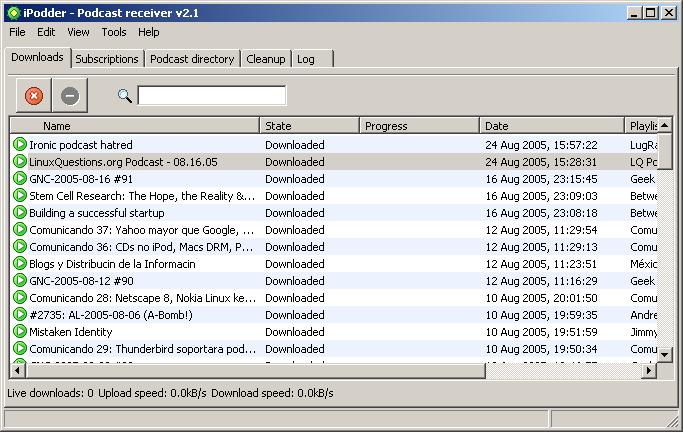Sort the list by State column header
This screenshot has height=432, width=683.
click(309, 126)
